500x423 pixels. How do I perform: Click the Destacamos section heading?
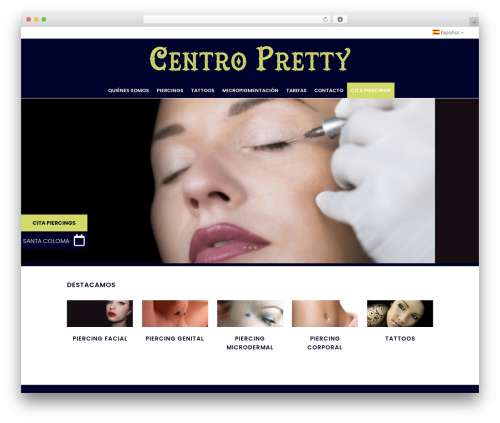point(91,285)
